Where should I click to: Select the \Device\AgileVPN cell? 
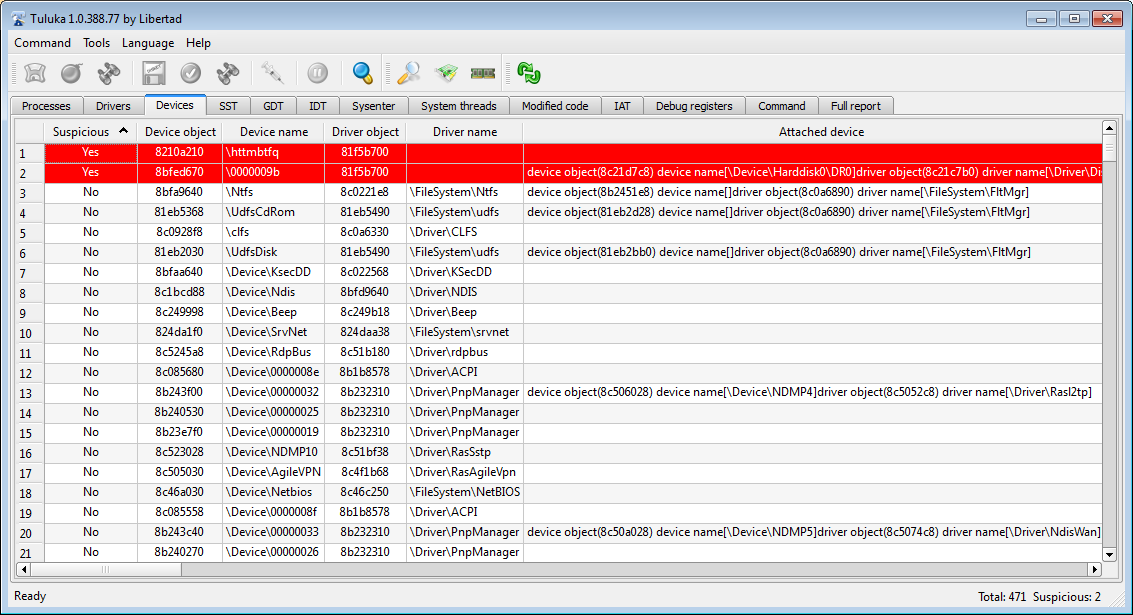click(x=274, y=472)
